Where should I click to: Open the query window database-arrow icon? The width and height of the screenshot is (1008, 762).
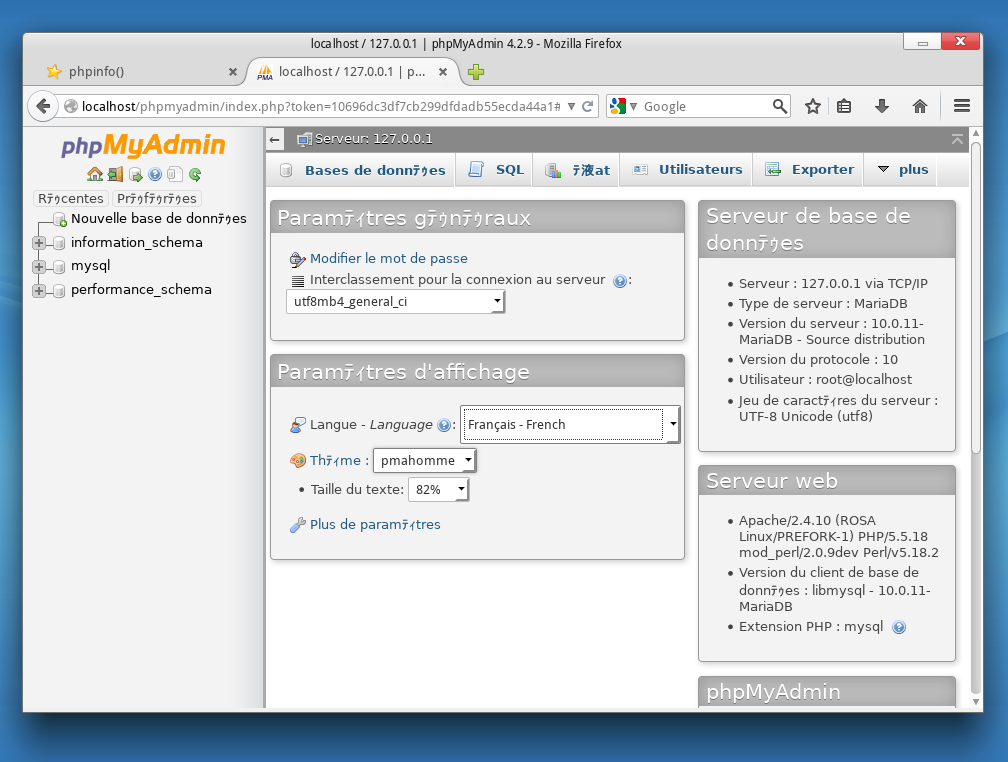pos(135,174)
